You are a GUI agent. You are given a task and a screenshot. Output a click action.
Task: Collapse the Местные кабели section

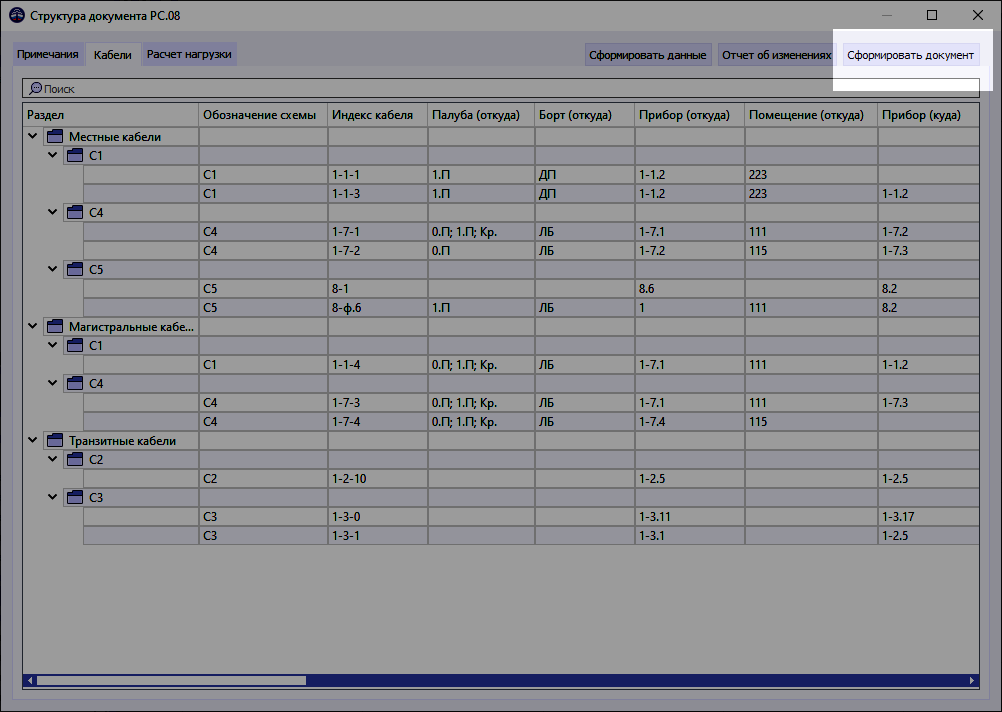[x=34, y=136]
